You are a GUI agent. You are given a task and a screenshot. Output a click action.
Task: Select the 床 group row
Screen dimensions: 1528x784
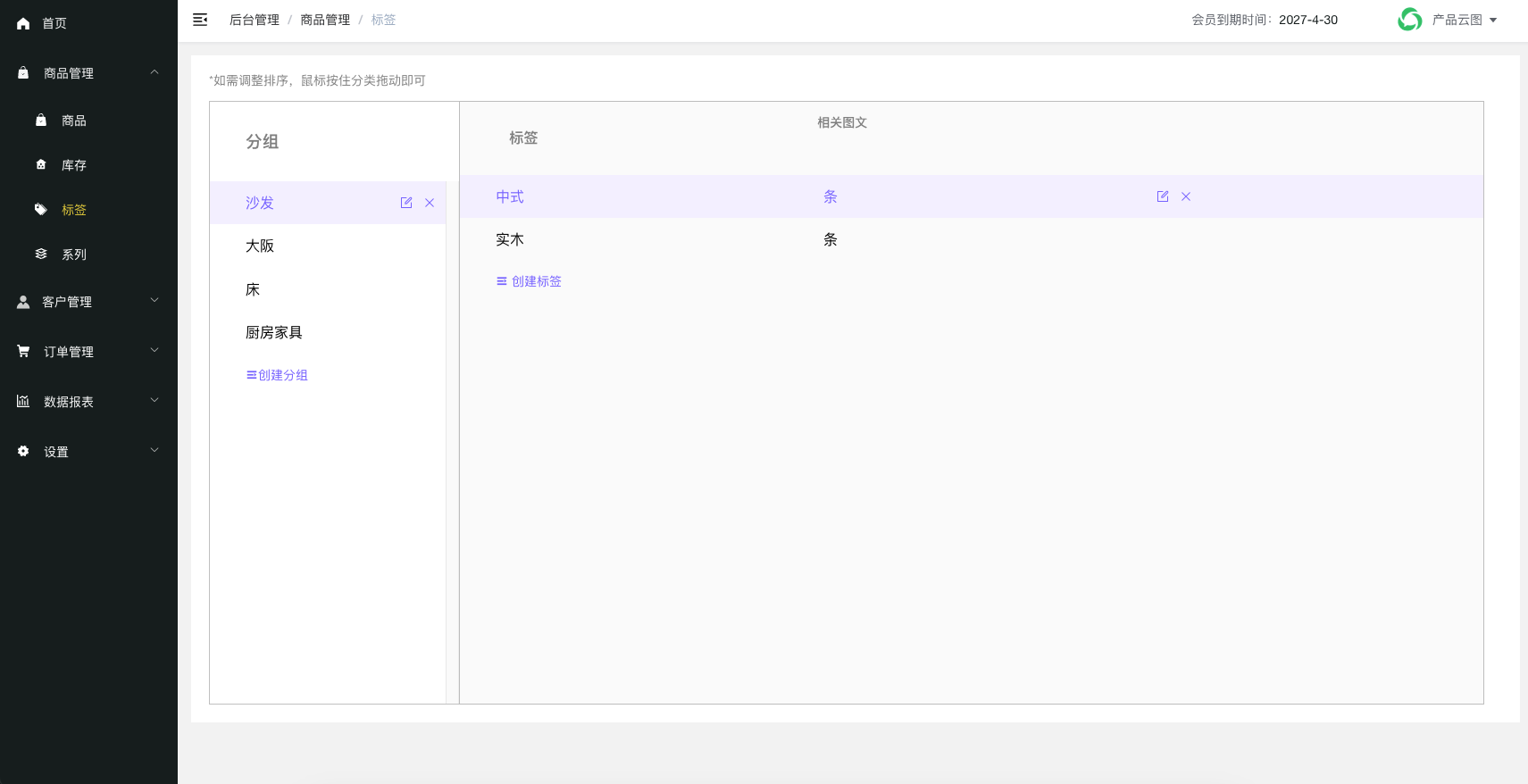(x=328, y=289)
